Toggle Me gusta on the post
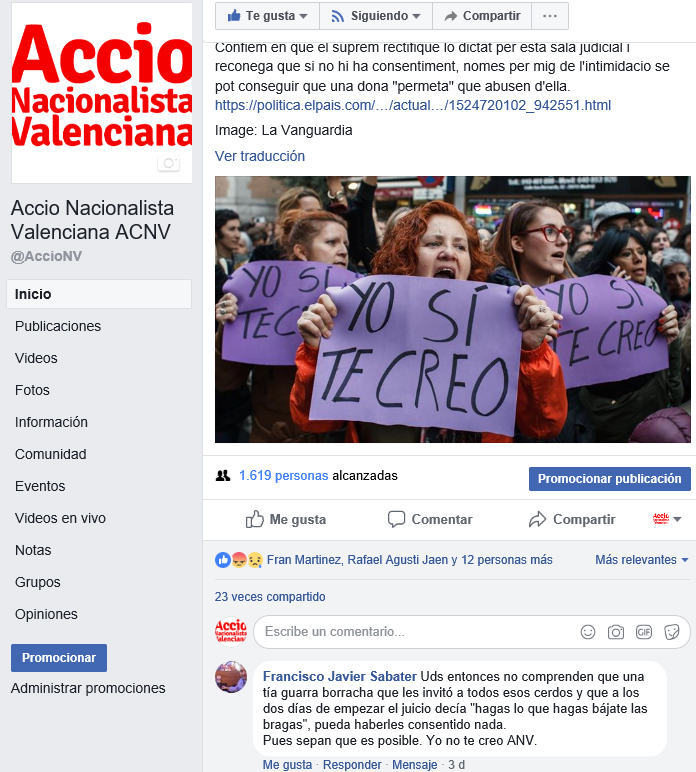This screenshot has width=696, height=772. point(286,519)
